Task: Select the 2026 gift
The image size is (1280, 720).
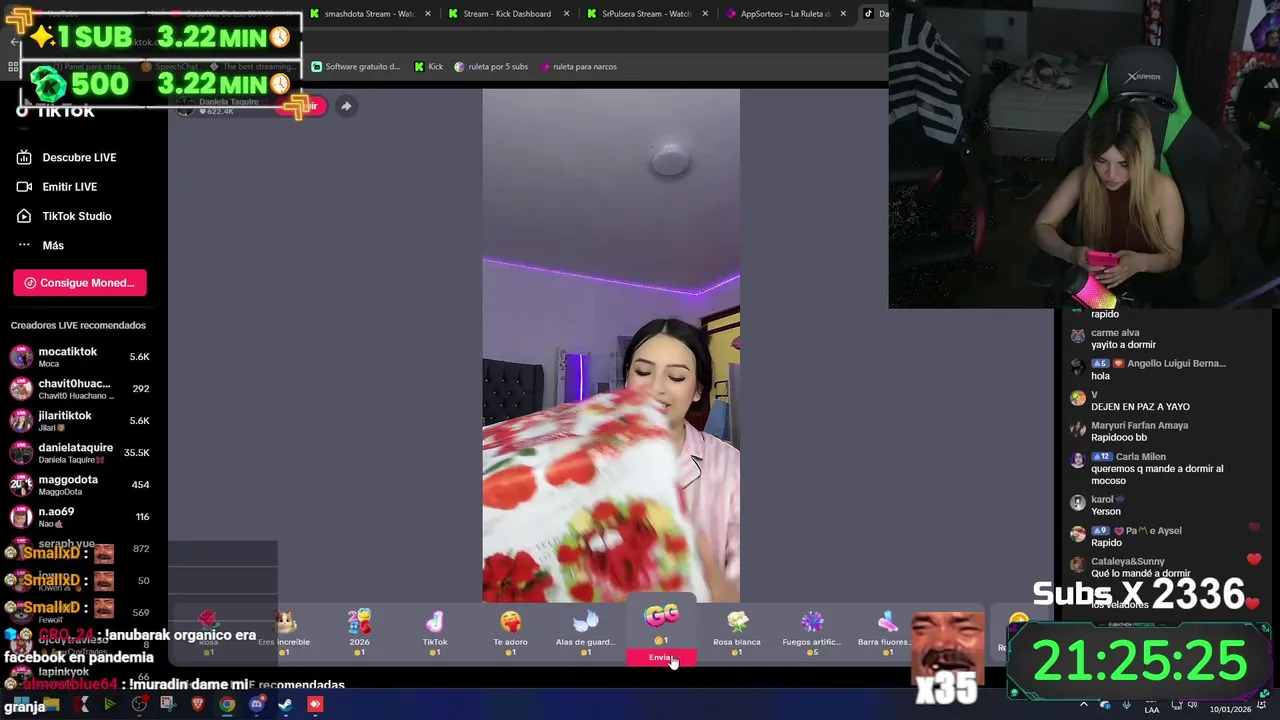Action: (359, 632)
